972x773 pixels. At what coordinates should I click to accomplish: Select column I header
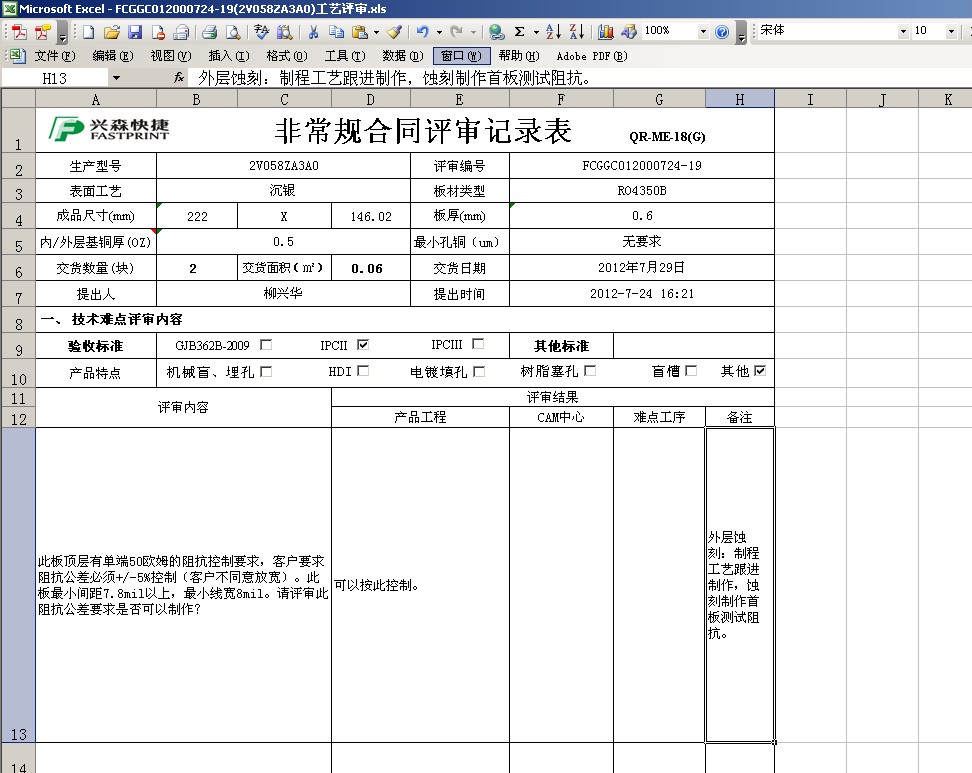pos(810,99)
